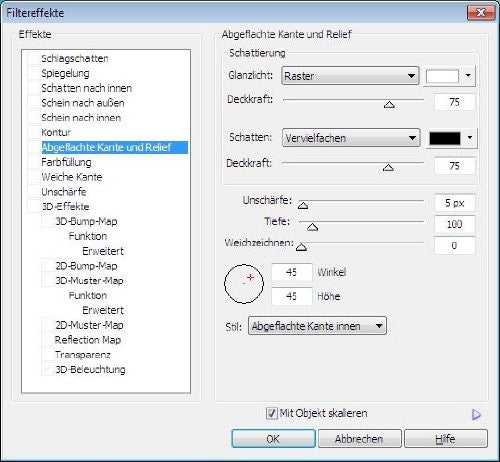The image size is (500, 462).
Task: Open the Schatten blend mode dropdown
Action: (x=351, y=138)
